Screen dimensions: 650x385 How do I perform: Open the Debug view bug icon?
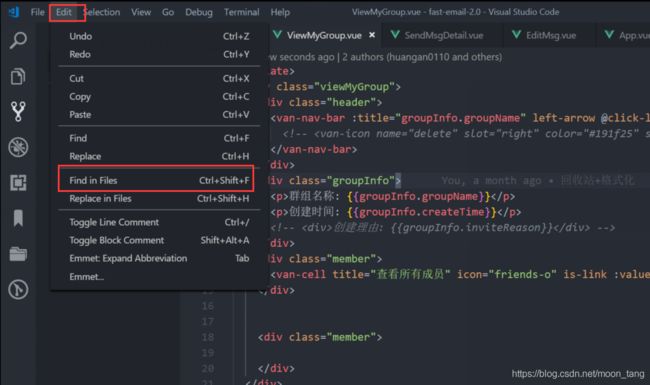pos(18,147)
